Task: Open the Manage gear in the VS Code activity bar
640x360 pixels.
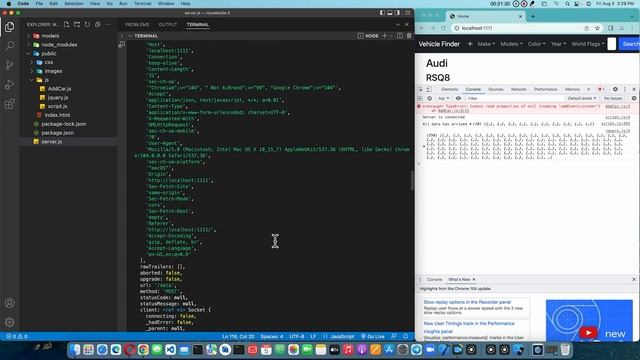Action: 9,322
